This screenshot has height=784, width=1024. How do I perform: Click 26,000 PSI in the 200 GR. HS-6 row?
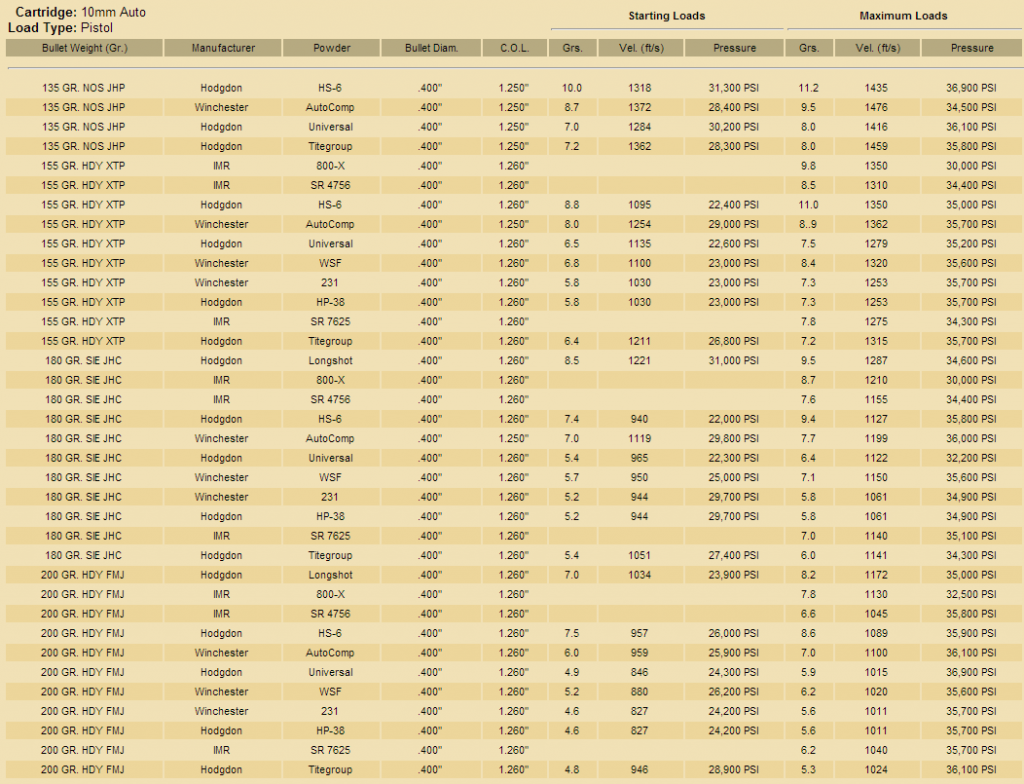[733, 633]
